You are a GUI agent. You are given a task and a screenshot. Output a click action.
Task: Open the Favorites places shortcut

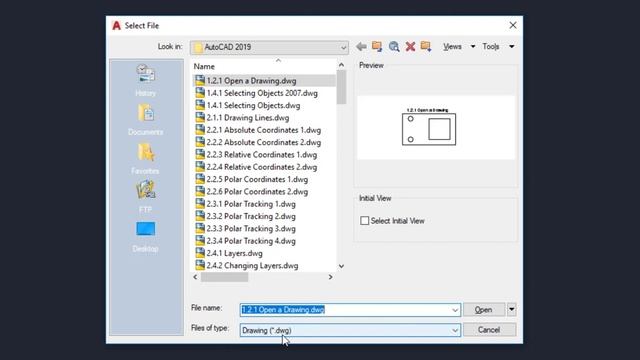pos(145,158)
